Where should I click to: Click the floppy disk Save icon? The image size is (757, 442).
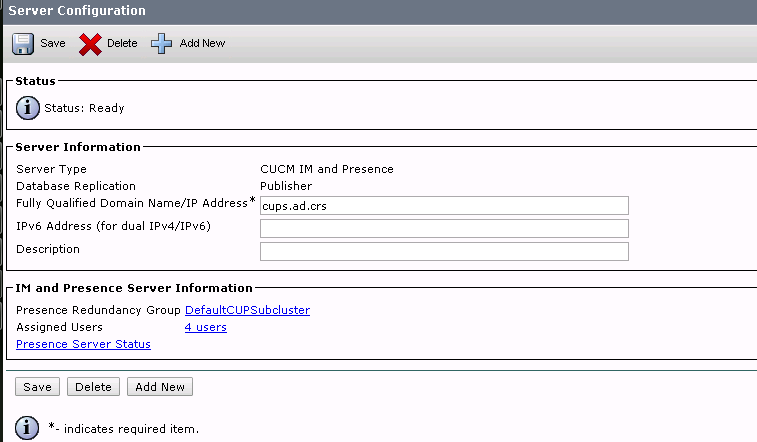(x=23, y=44)
